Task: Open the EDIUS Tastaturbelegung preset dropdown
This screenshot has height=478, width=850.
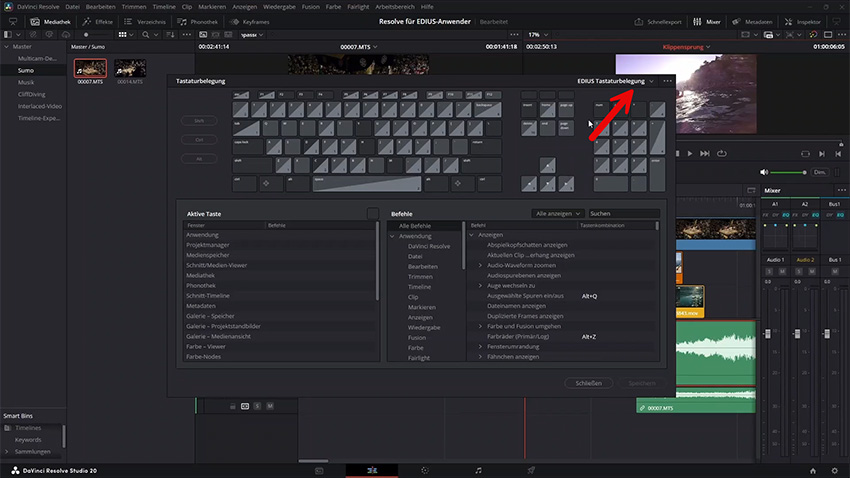Action: pyautogui.click(x=615, y=81)
